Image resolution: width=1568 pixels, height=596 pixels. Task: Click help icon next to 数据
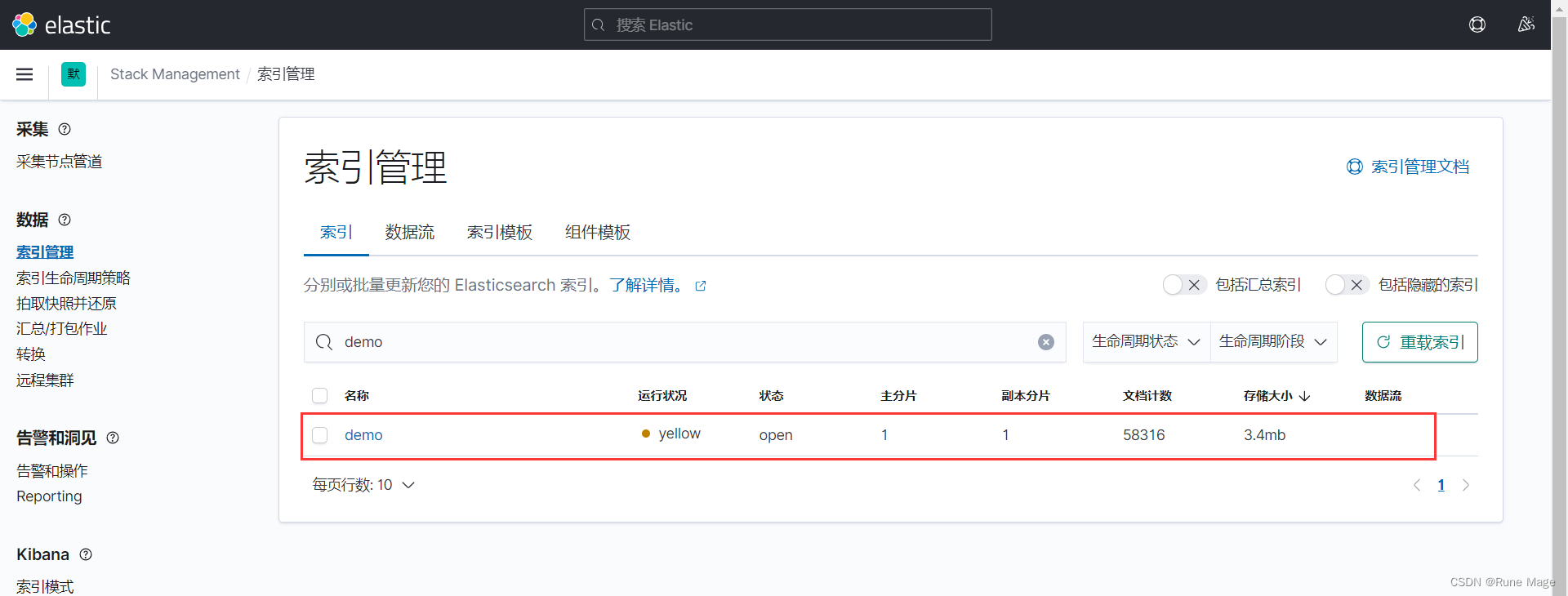(x=65, y=220)
